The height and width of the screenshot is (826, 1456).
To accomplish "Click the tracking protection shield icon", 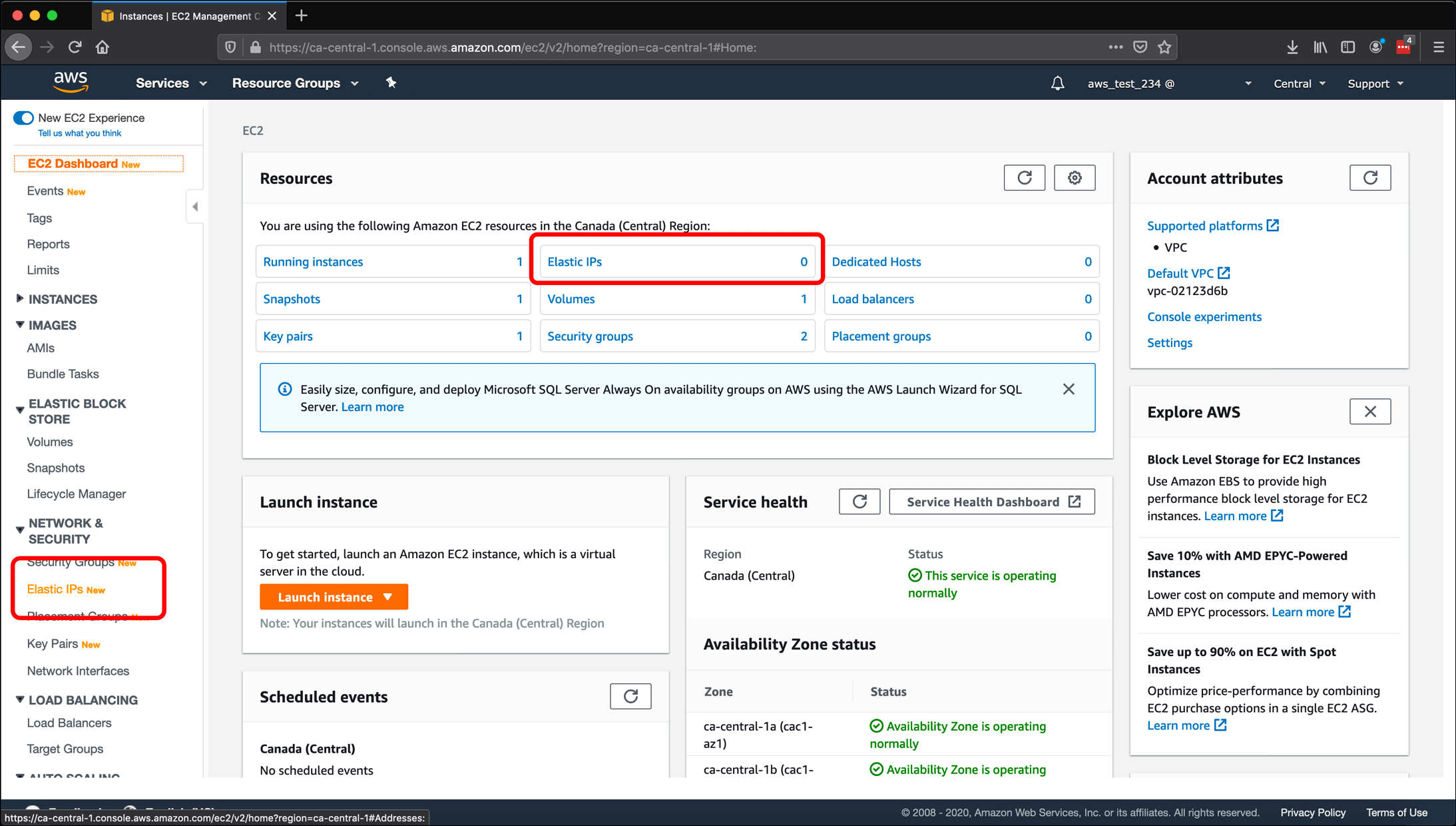I will (x=230, y=47).
